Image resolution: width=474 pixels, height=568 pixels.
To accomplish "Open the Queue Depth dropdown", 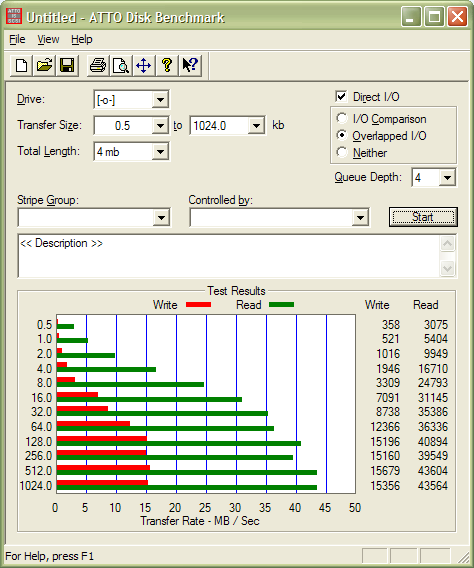I will (x=448, y=178).
